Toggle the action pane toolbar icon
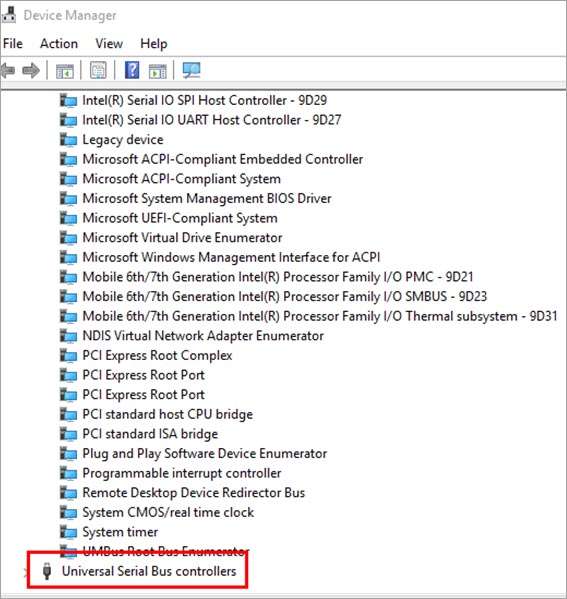567x599 pixels. pos(157,71)
